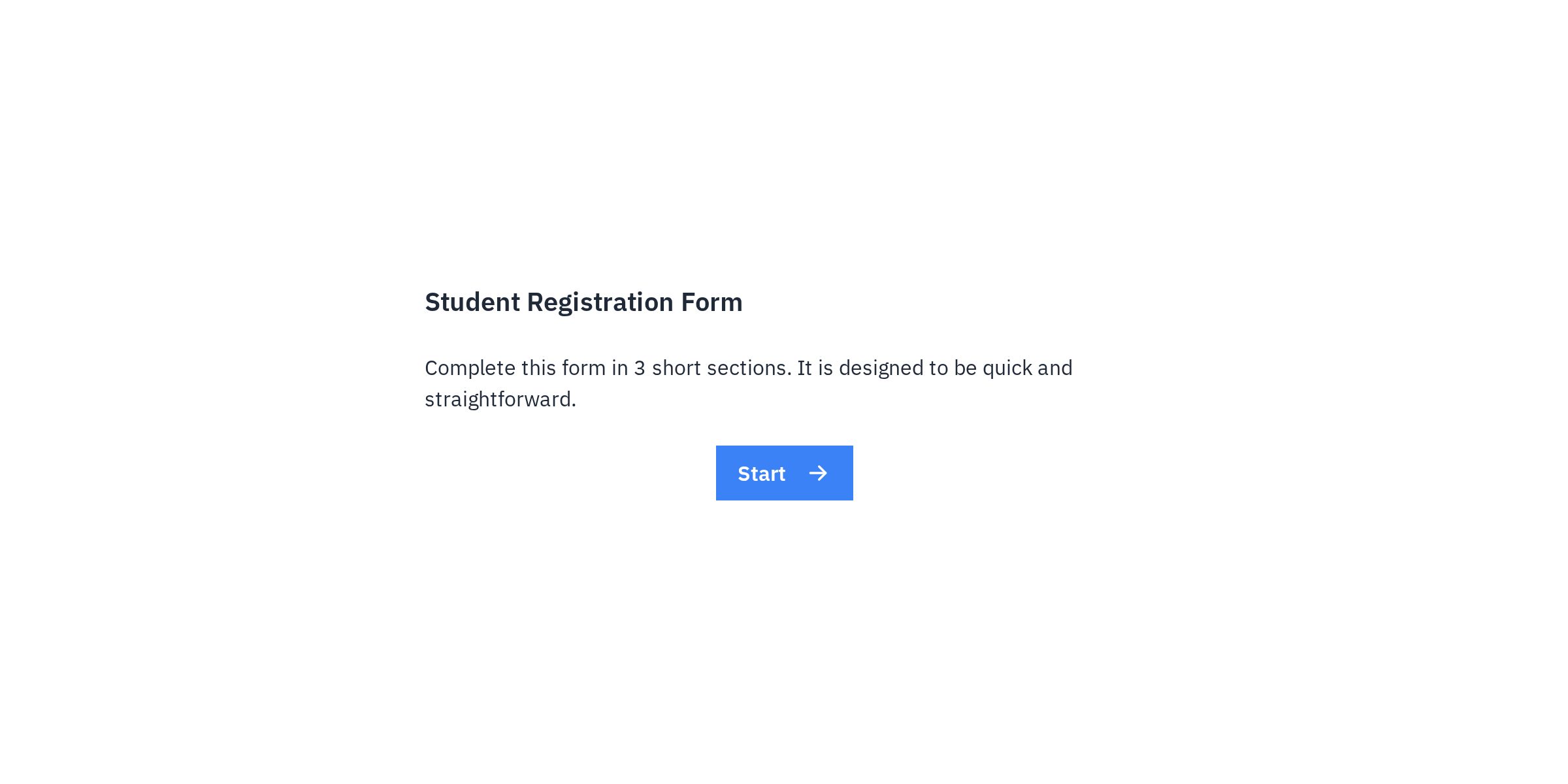The height and width of the screenshot is (784, 1568).
Task: Click the word 'Form' in the heading
Action: tap(711, 302)
